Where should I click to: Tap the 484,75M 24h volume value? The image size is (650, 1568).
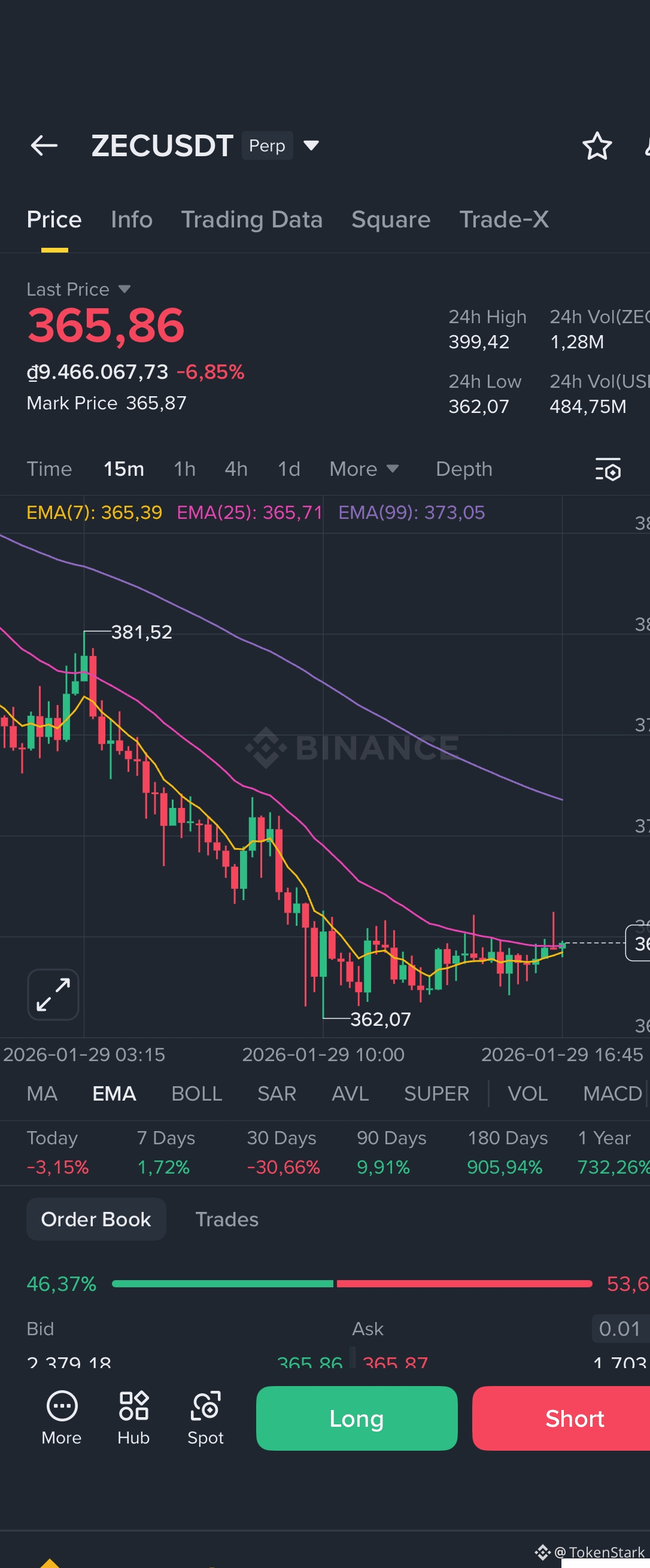(x=588, y=406)
